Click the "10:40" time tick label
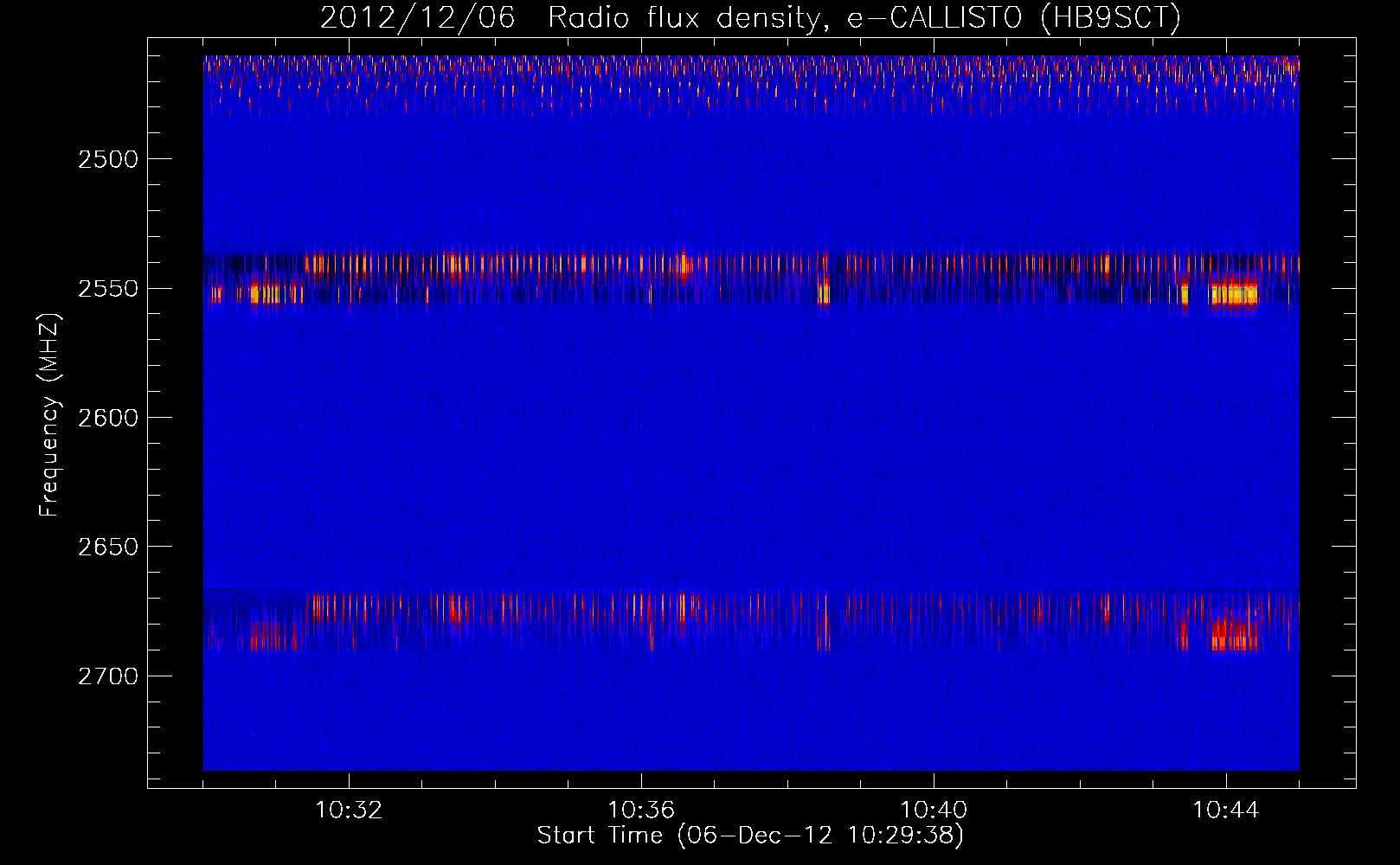1400x865 pixels. [x=934, y=811]
